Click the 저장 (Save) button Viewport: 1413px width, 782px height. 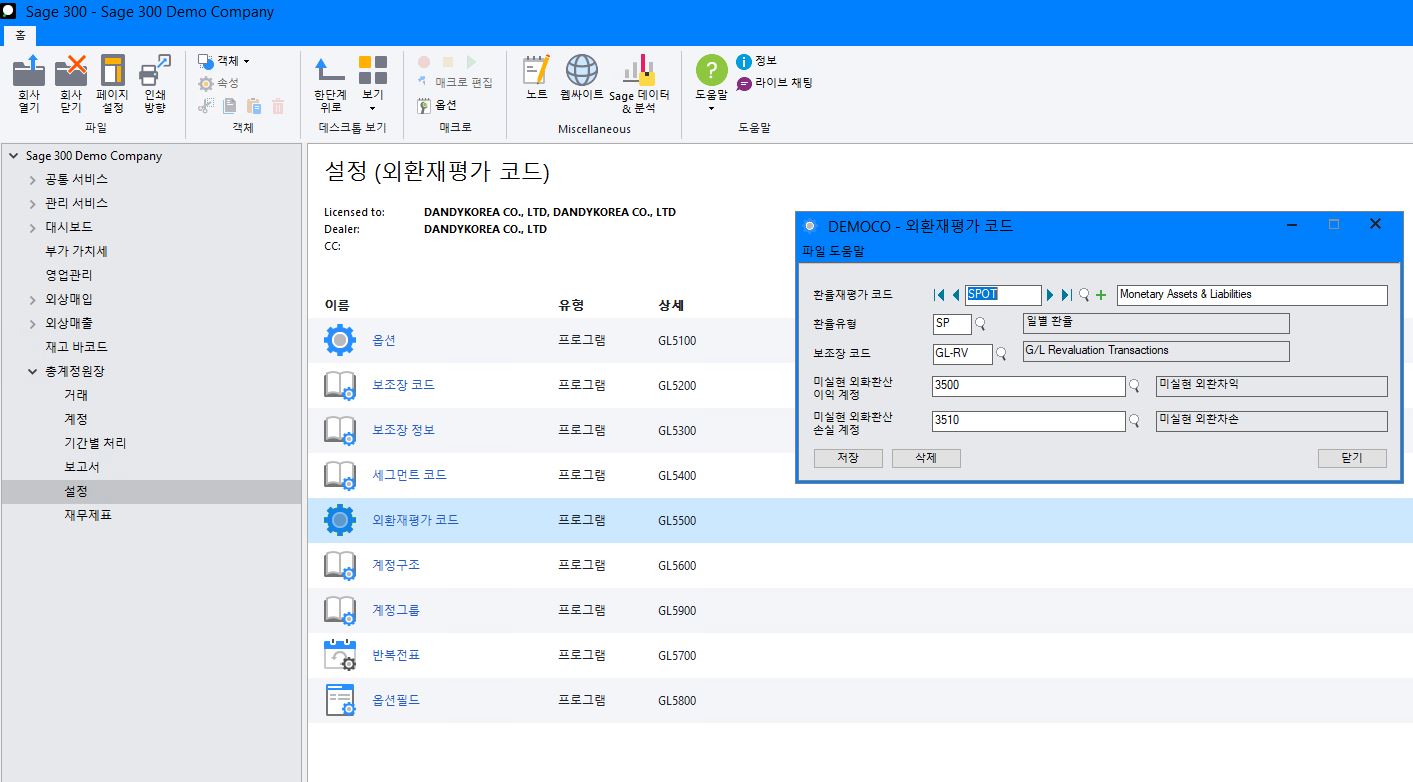(x=848, y=458)
